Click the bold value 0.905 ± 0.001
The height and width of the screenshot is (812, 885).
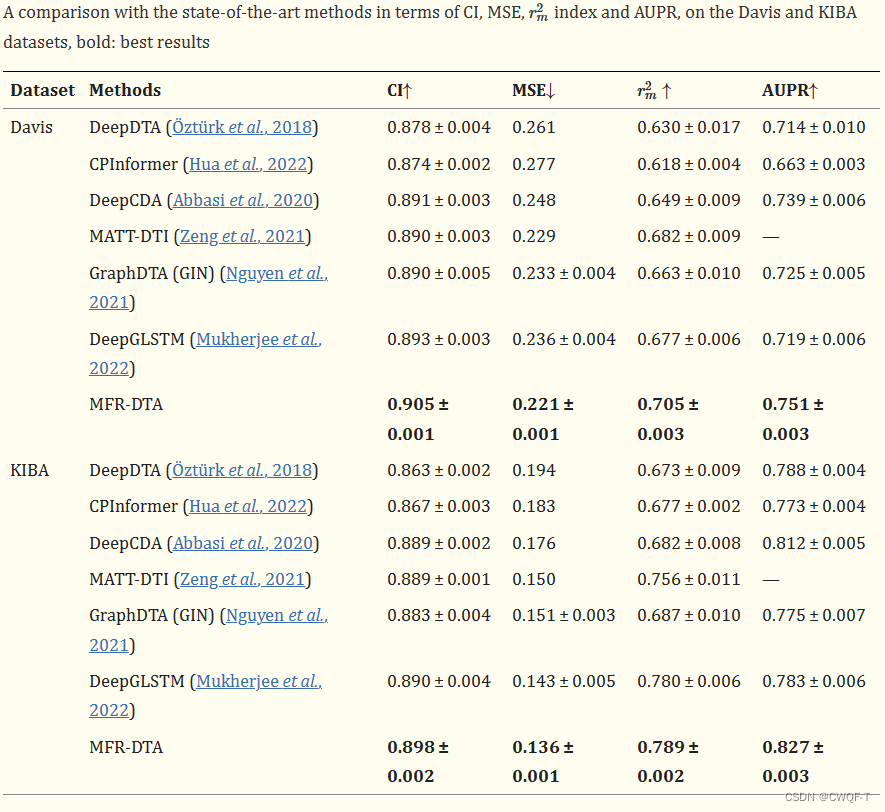coord(418,419)
